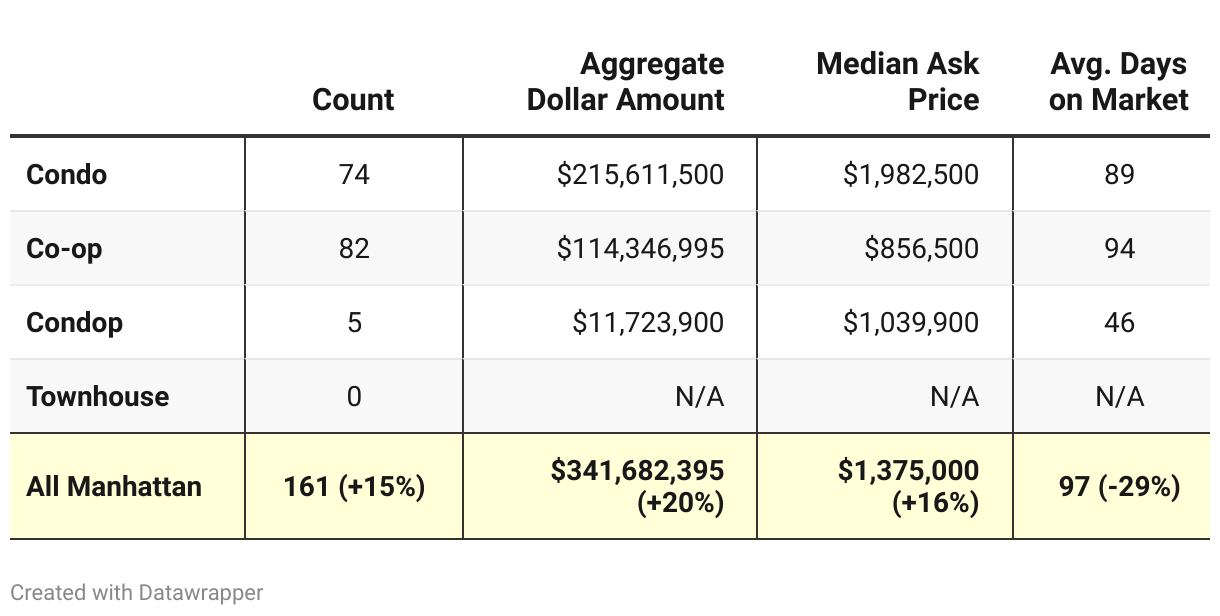1220x616 pixels.
Task: Click the Median Ask Price header
Action: [x=897, y=82]
